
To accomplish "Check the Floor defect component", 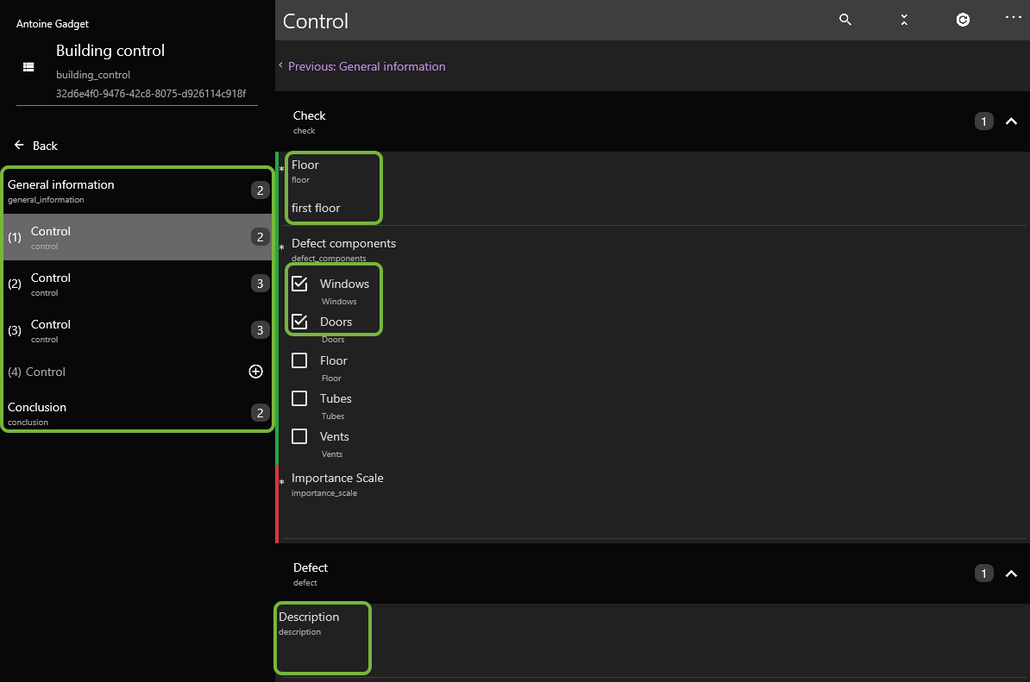I will coord(300,360).
